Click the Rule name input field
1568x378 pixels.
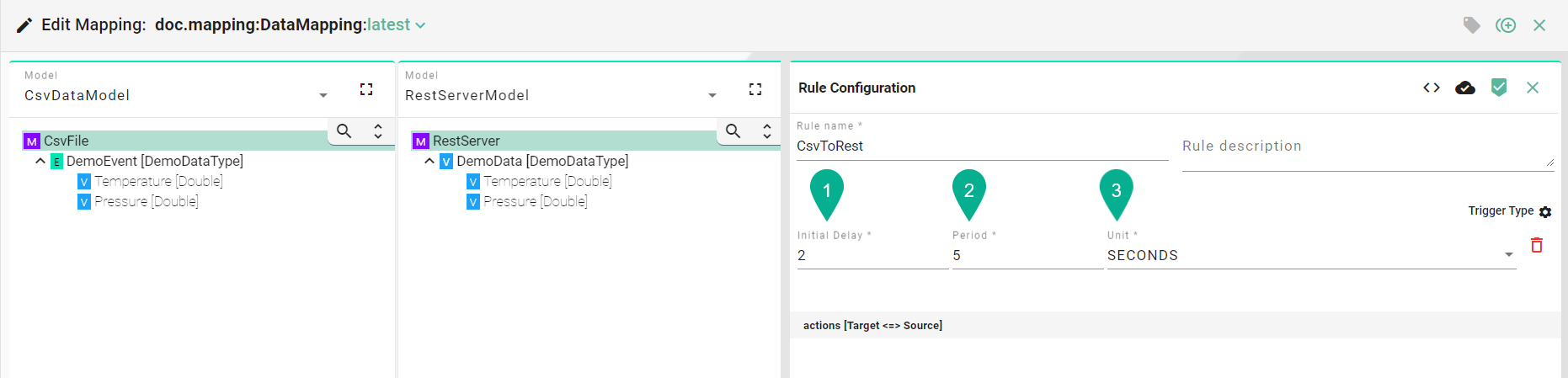pos(981,146)
